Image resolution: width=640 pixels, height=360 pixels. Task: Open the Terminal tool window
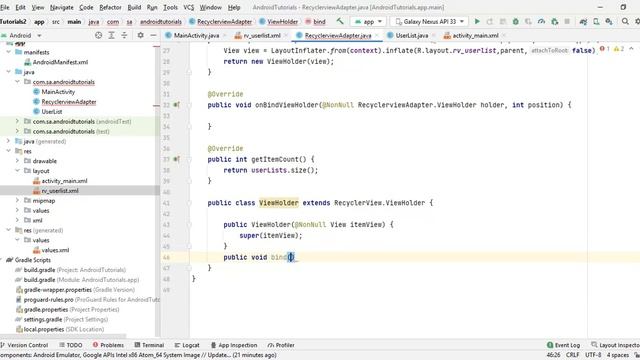point(149,345)
